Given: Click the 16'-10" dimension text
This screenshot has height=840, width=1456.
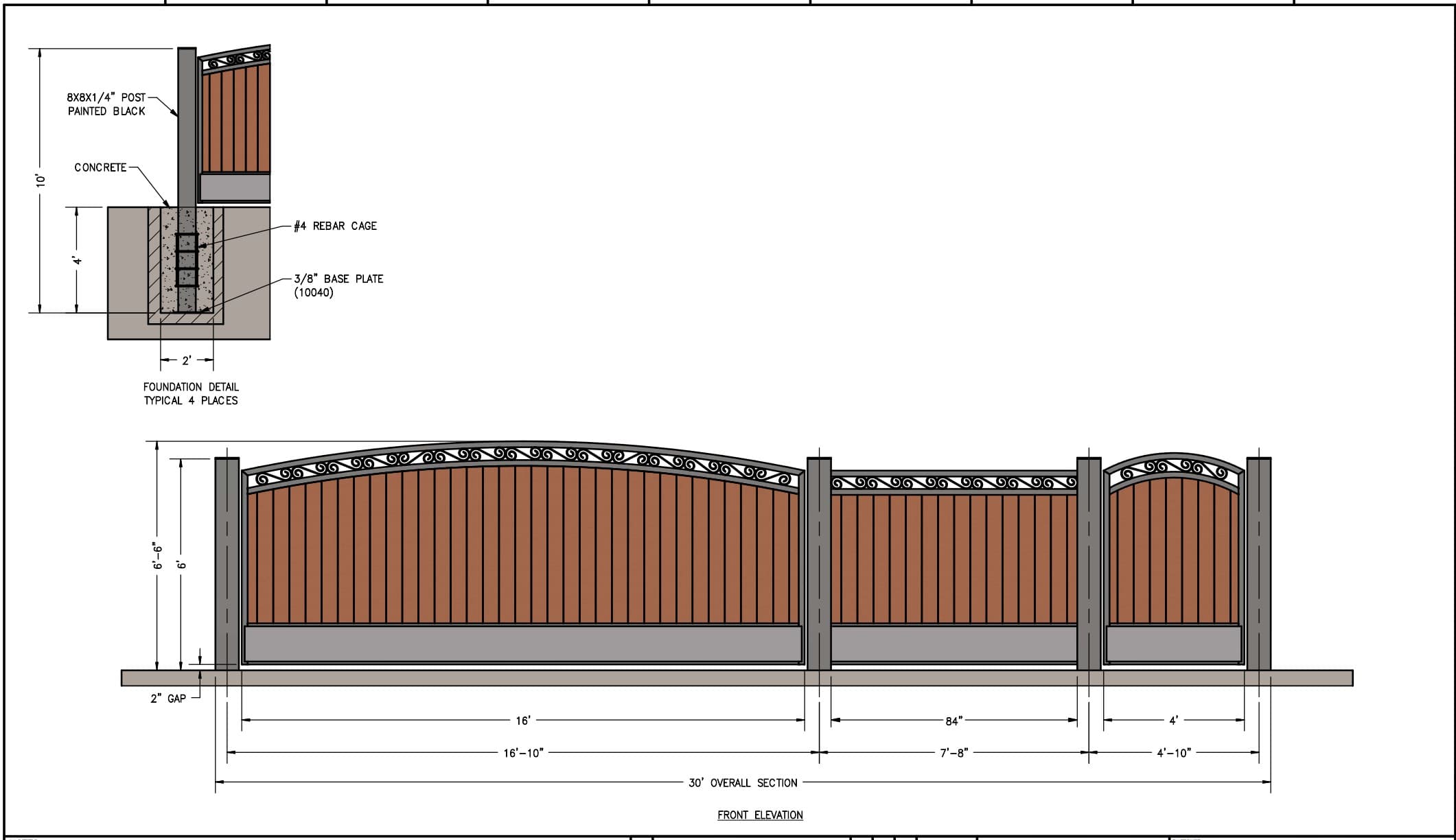Looking at the screenshot, I should click(x=523, y=753).
